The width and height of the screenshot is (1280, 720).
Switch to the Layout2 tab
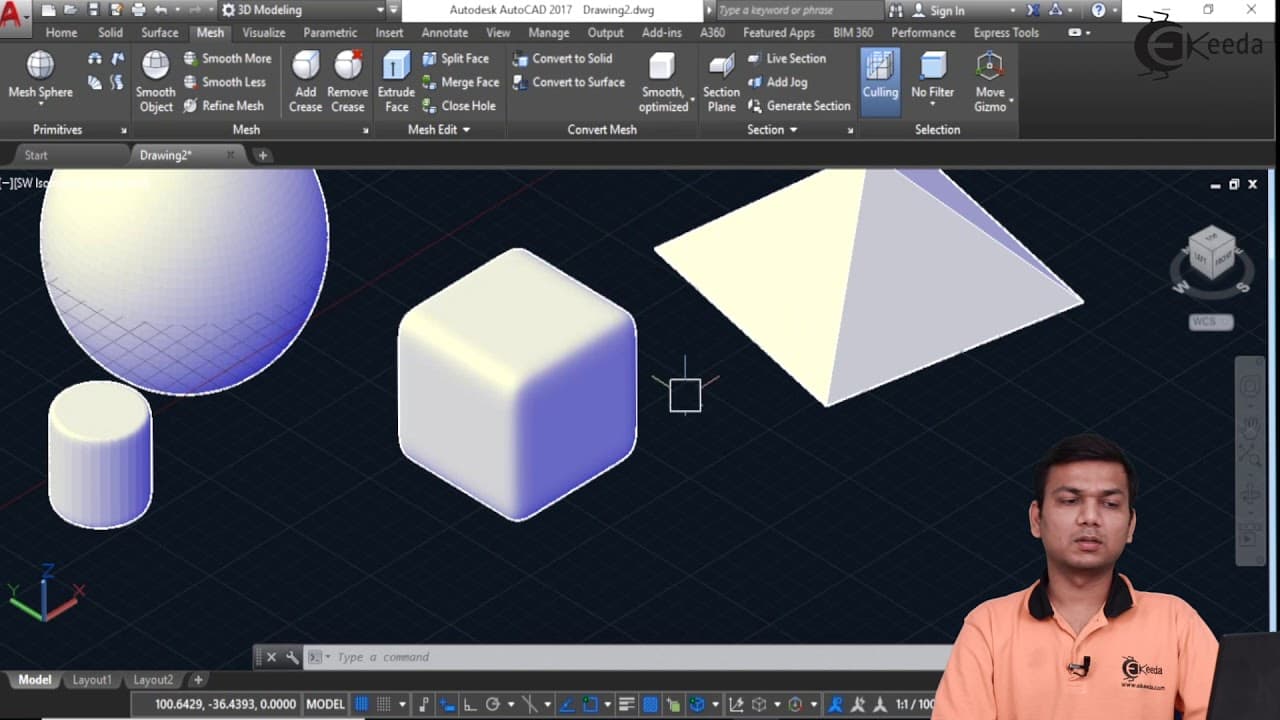click(x=153, y=680)
